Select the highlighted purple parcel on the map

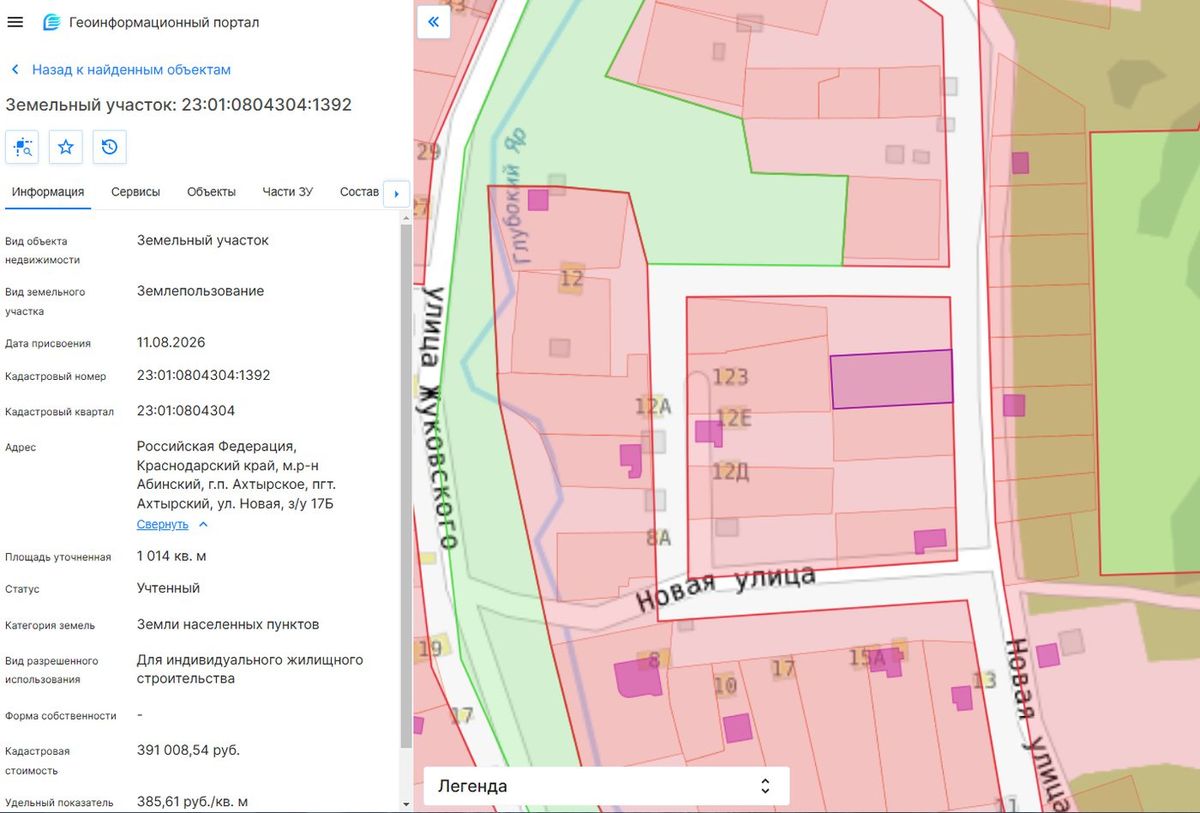[891, 379]
